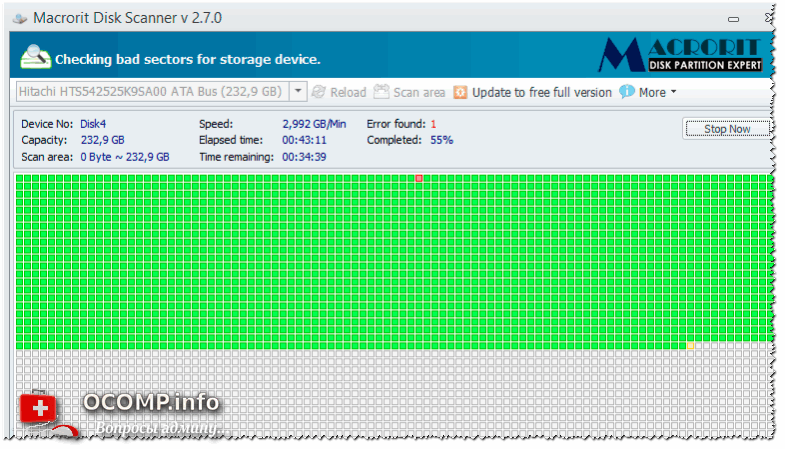Click the header text Checking bad sectors
785x449 pixels.
(x=188, y=60)
